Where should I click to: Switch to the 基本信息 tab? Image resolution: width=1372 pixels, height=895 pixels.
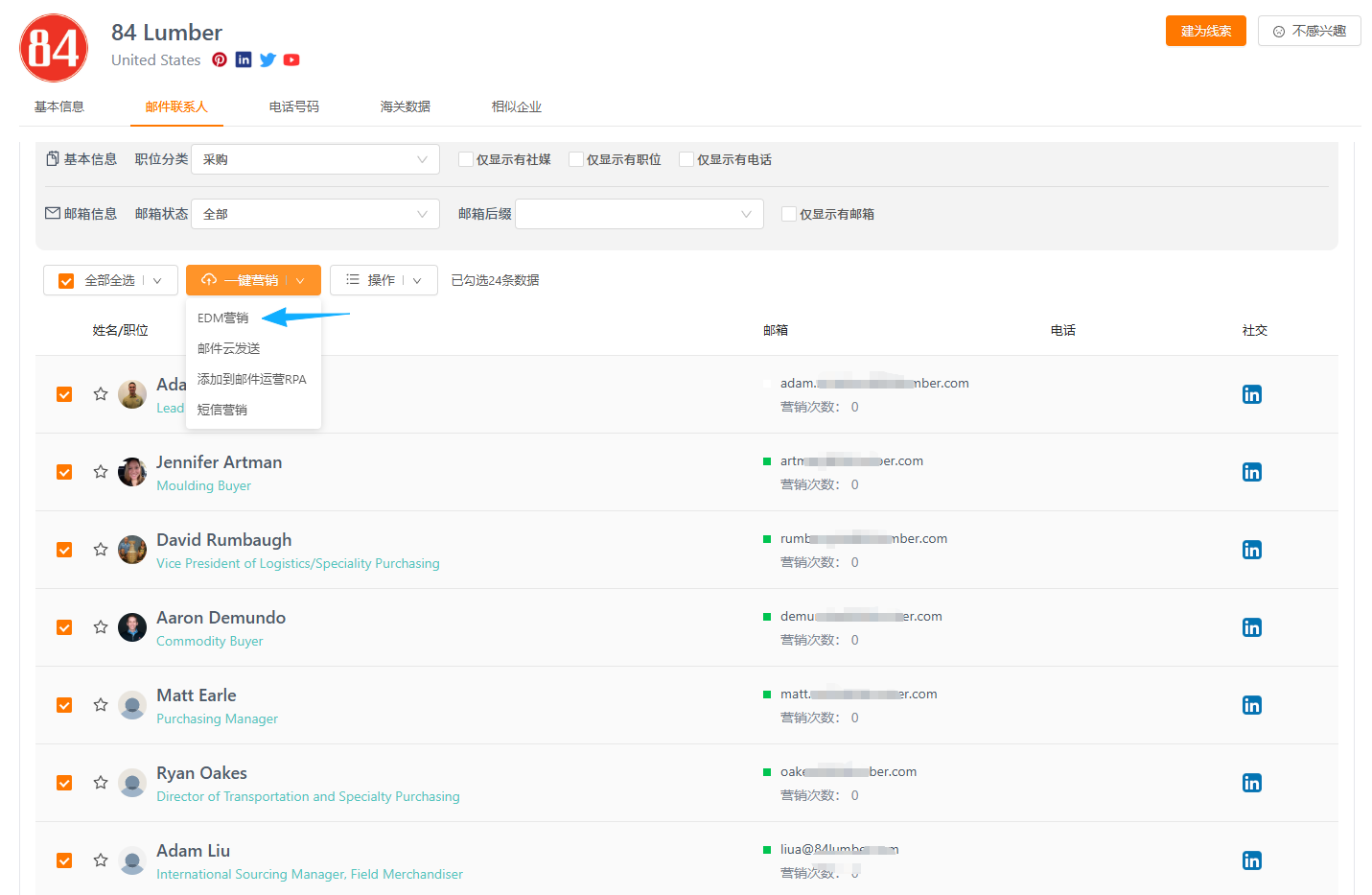[59, 106]
